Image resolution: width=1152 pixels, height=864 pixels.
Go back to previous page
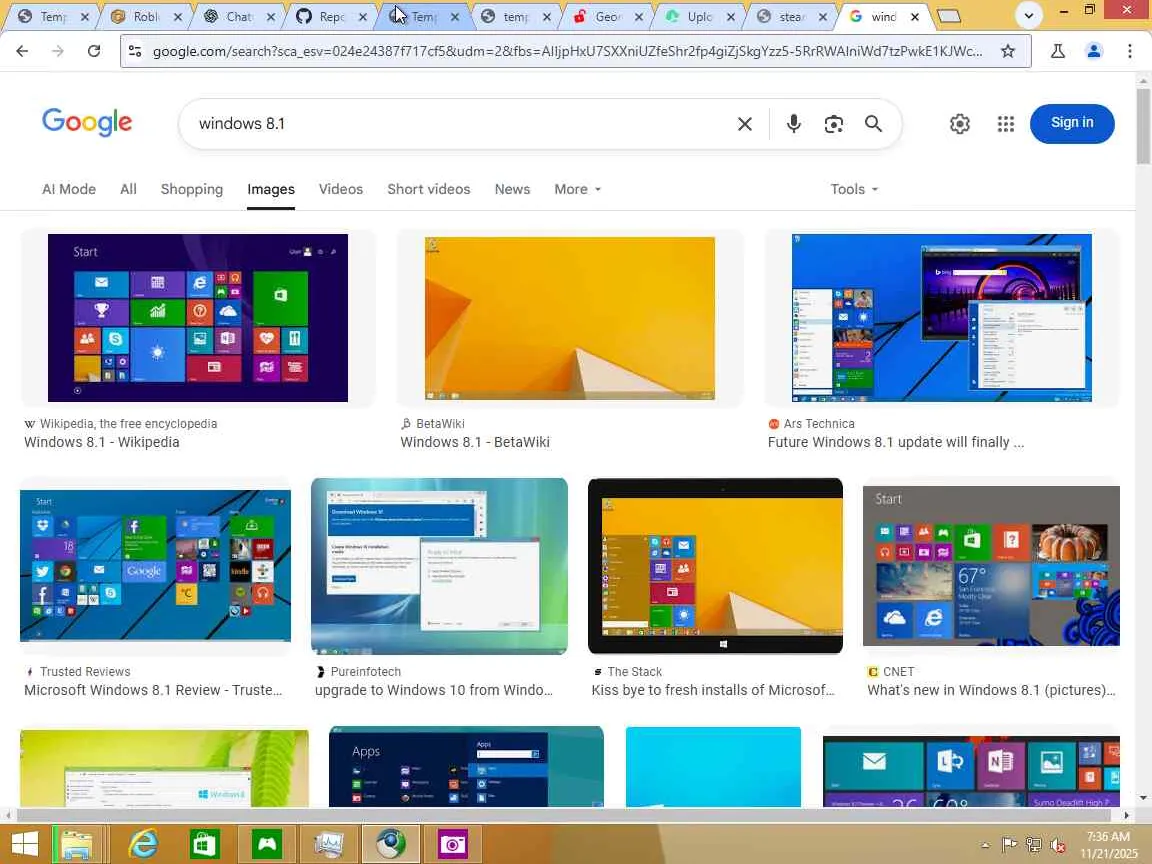[x=22, y=51]
